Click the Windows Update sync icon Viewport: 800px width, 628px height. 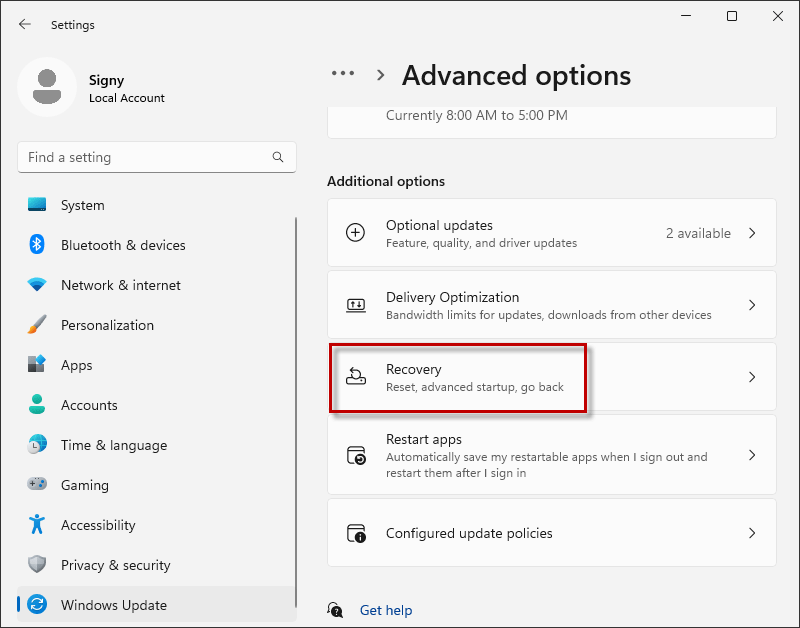pos(37,605)
